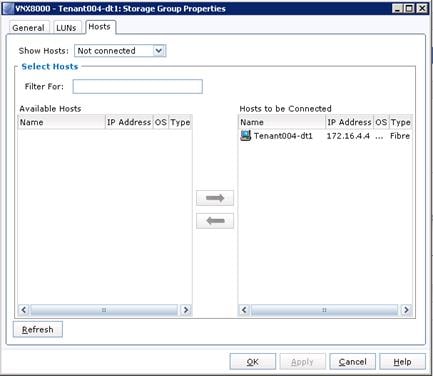This screenshot has height=376, width=433.
Task: Sort Available Hosts by Name column
Action: tap(61, 122)
